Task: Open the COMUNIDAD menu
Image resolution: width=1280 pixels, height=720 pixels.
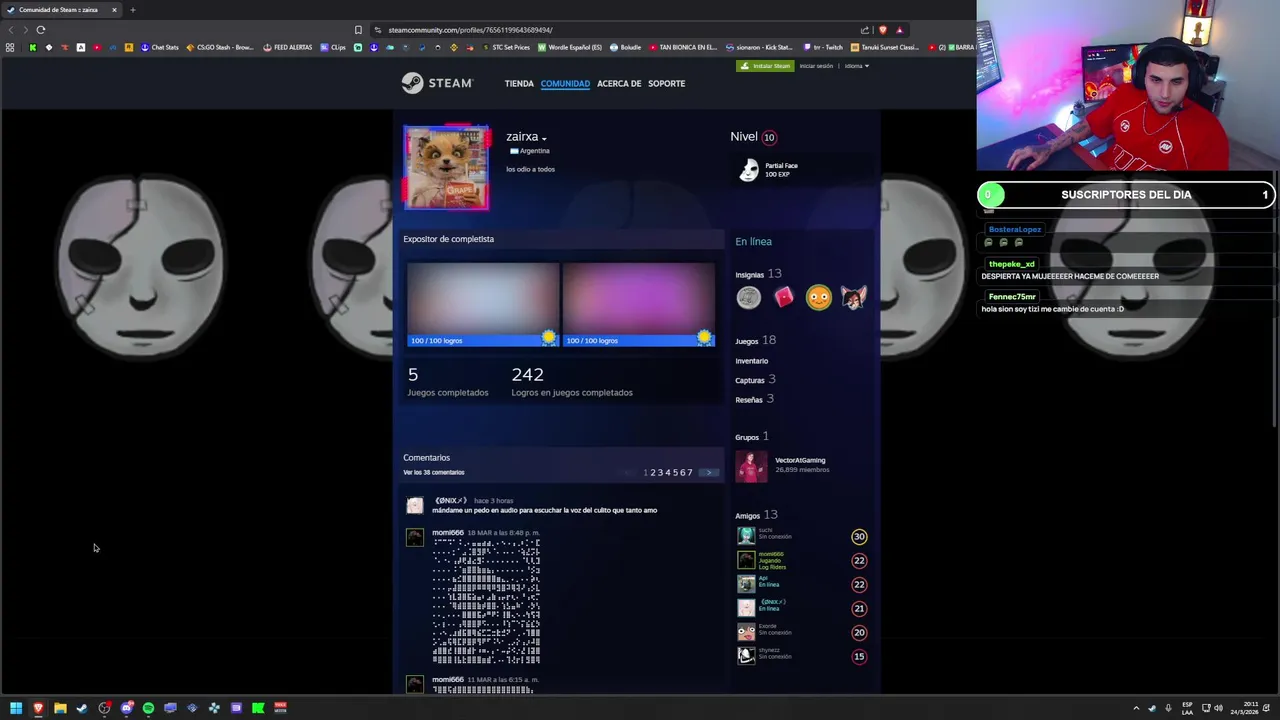Action: click(x=565, y=84)
